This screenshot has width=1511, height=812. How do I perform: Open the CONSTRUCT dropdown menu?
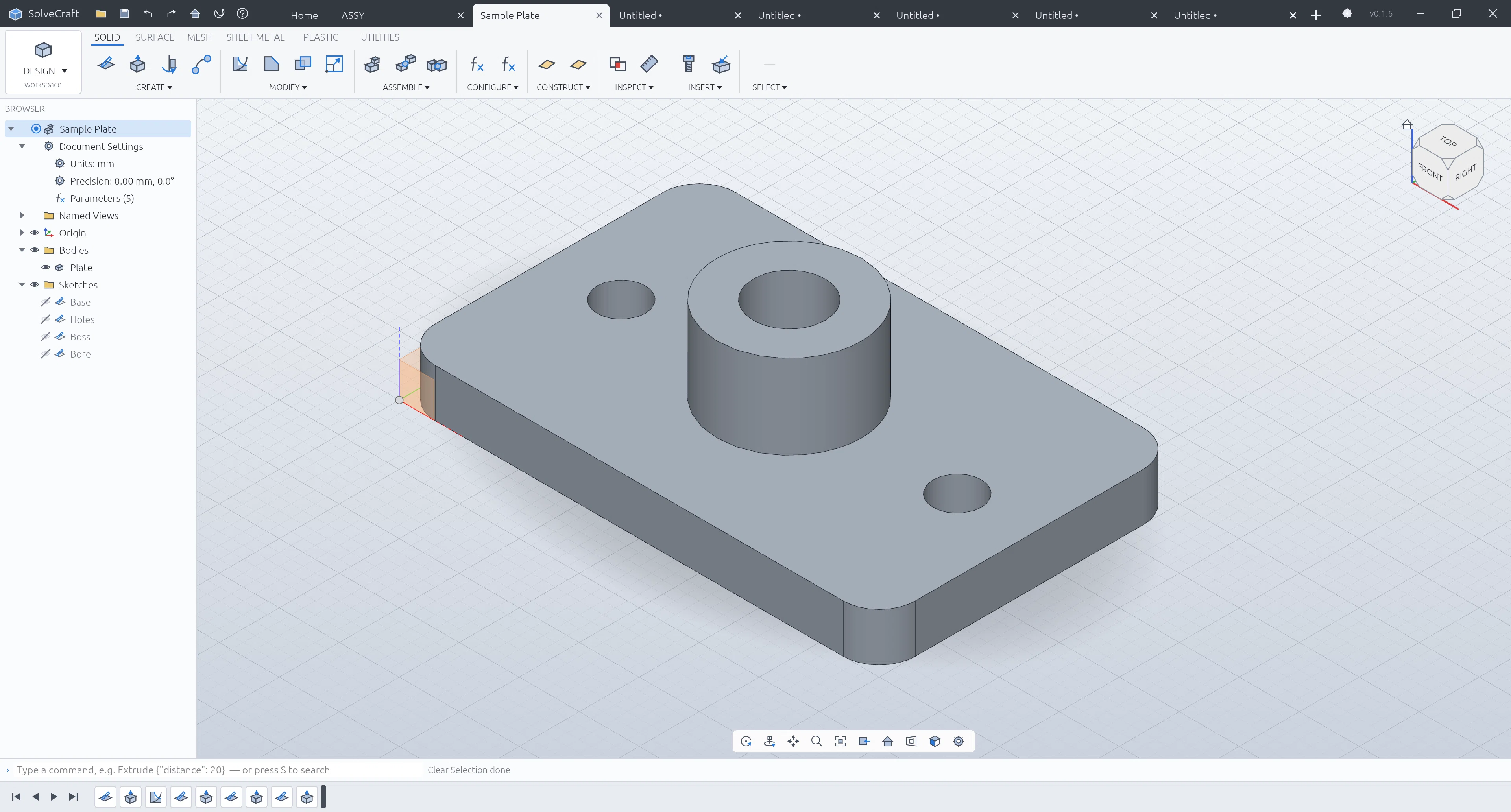pyautogui.click(x=563, y=87)
